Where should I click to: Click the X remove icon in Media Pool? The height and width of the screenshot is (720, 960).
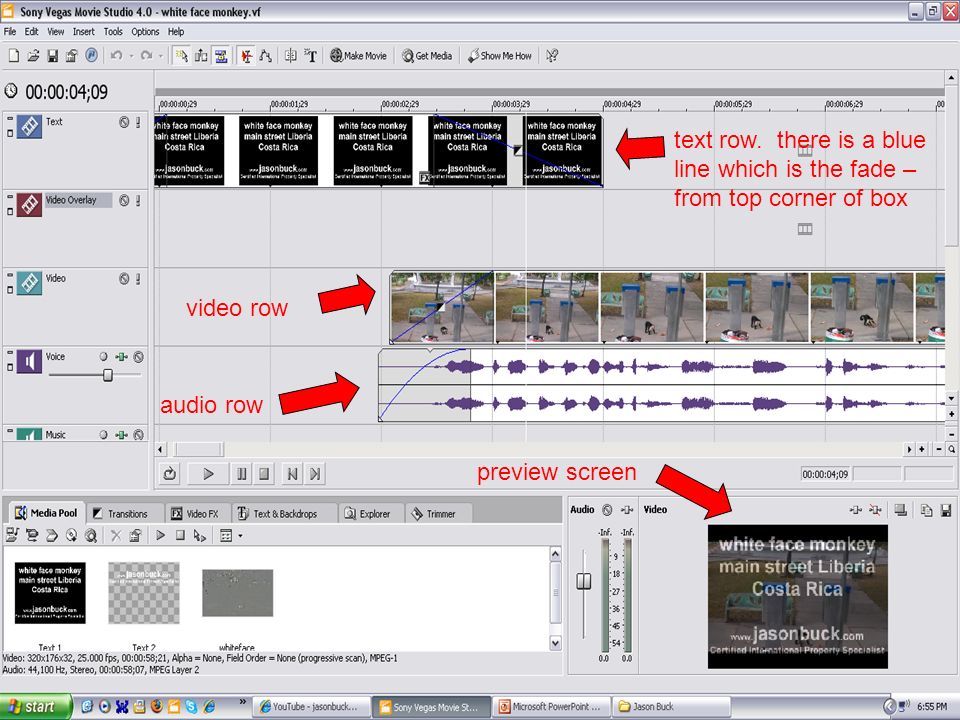(x=116, y=536)
